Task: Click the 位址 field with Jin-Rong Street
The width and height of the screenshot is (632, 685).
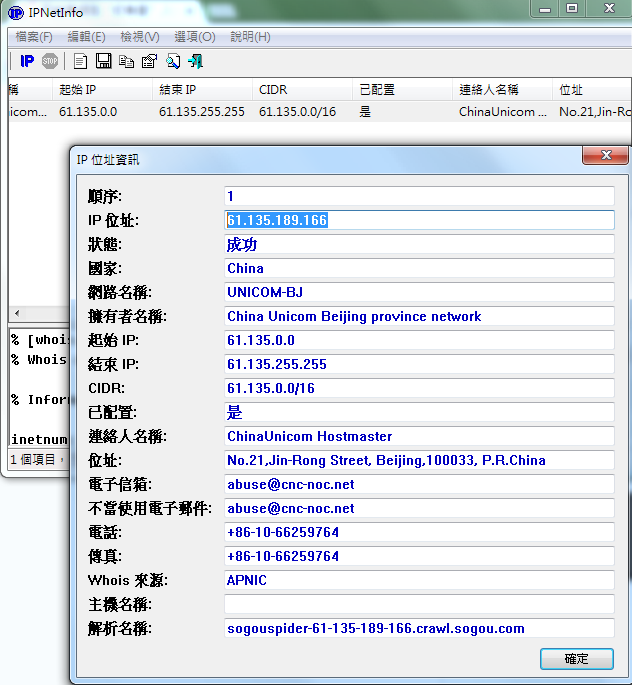Action: pyautogui.click(x=419, y=460)
